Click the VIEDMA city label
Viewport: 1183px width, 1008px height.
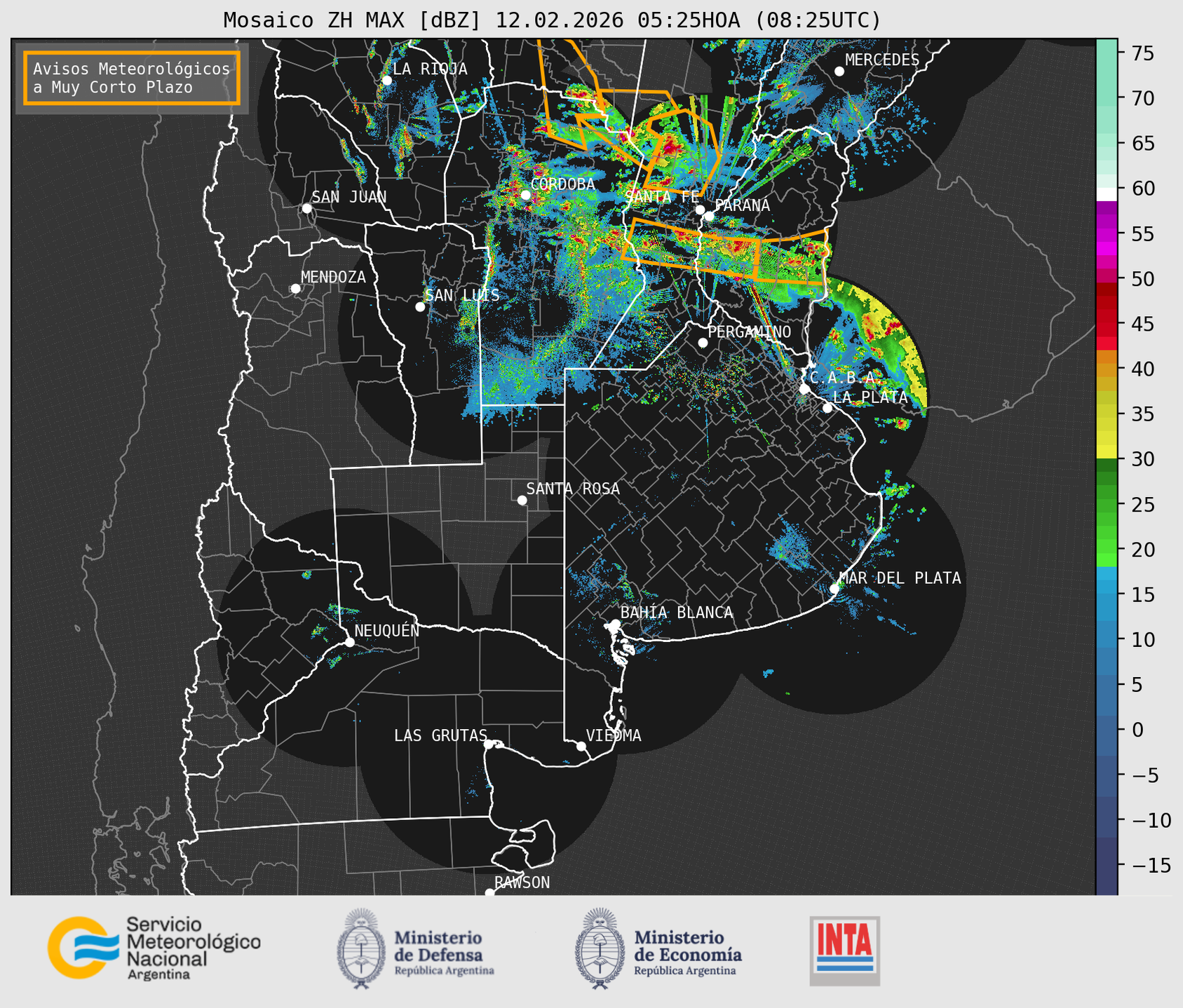coord(614,735)
